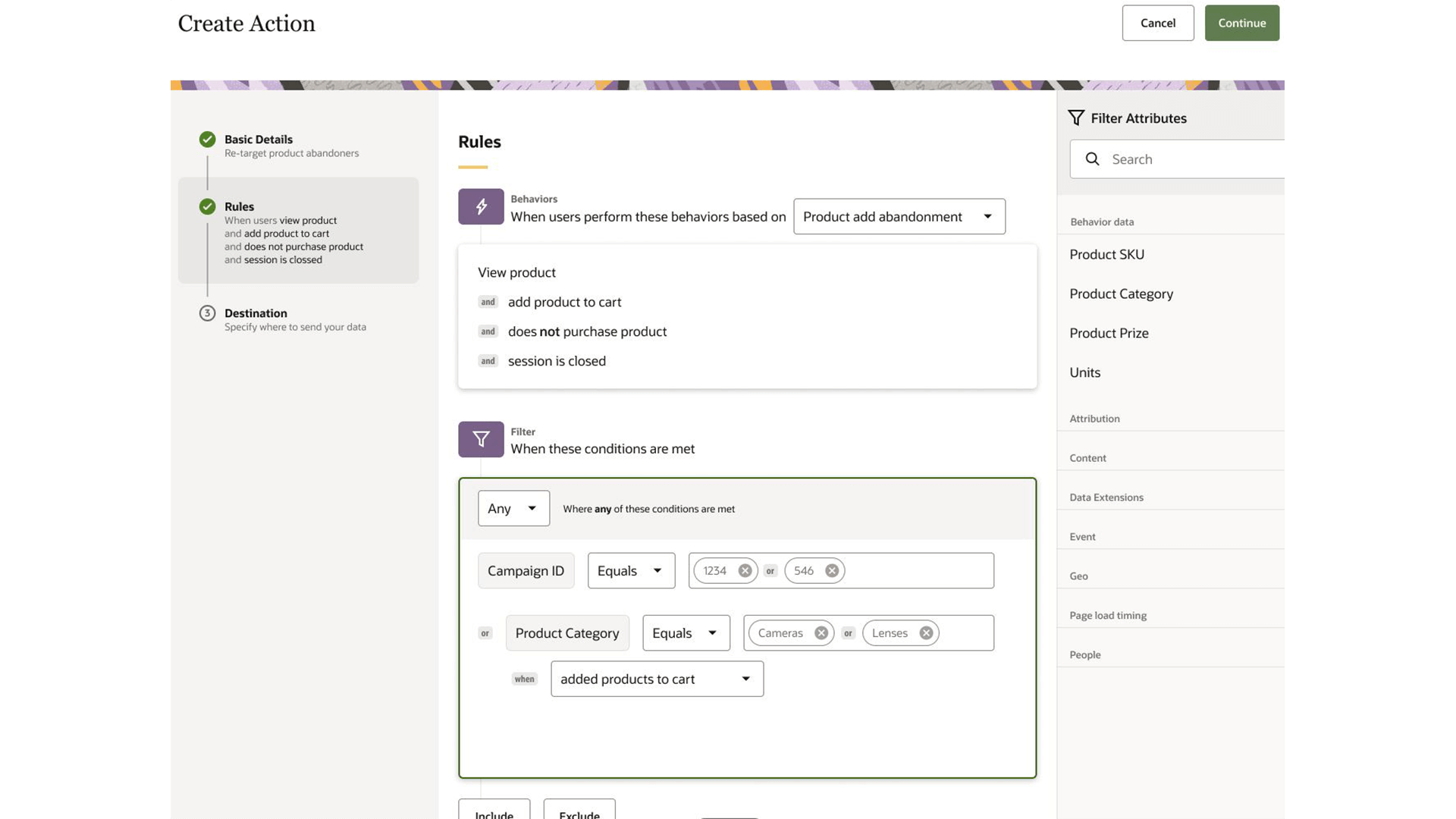Click the green checkmark beside Basic Details
Screen dimensions: 1456x819
(208, 139)
